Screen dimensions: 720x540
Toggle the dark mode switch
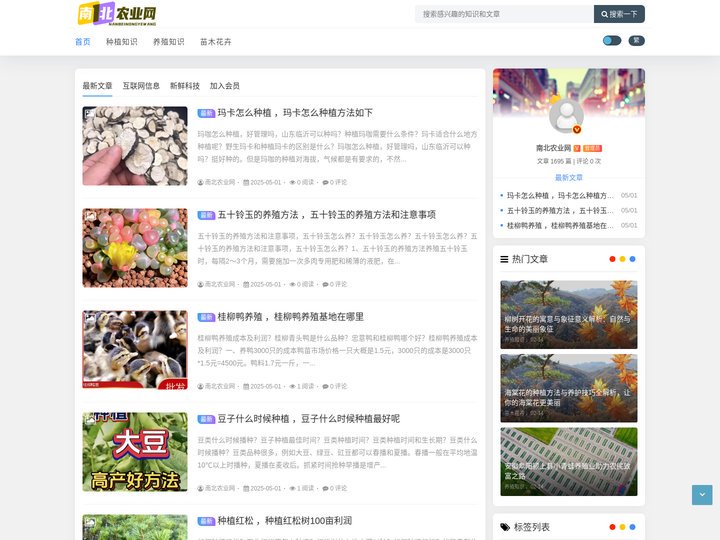coord(612,40)
